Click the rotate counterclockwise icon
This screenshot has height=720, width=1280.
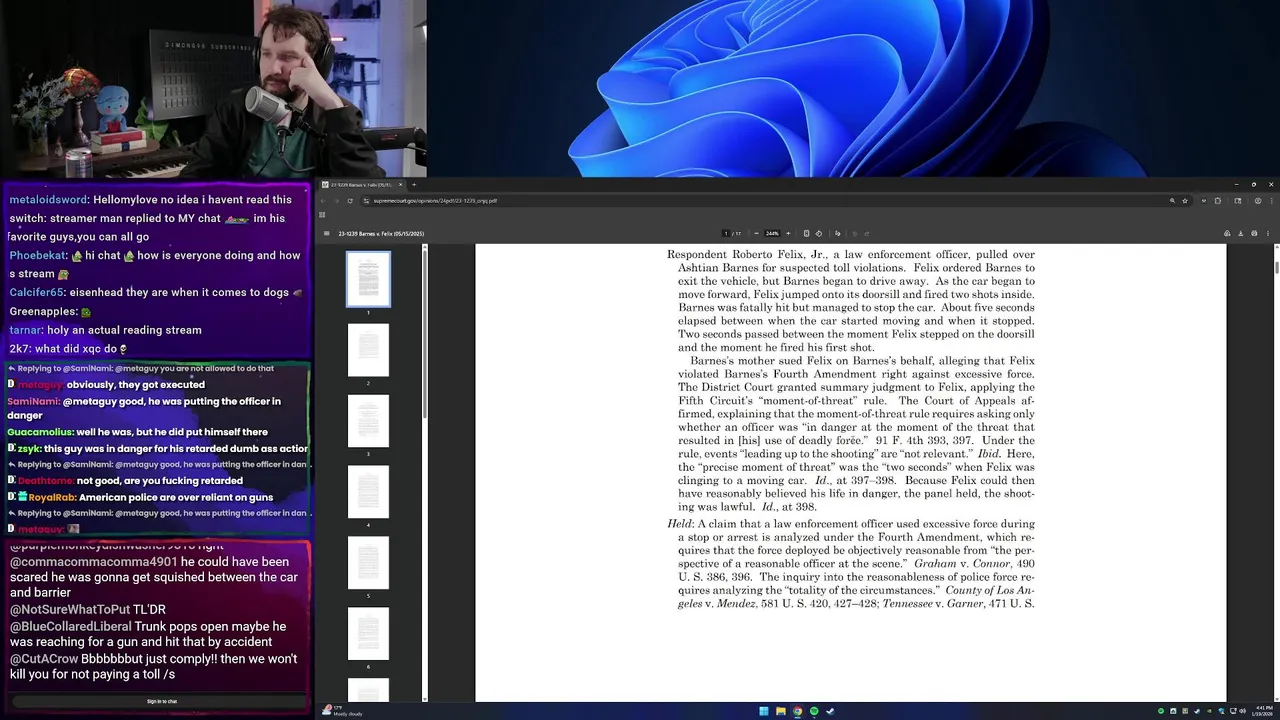(818, 233)
